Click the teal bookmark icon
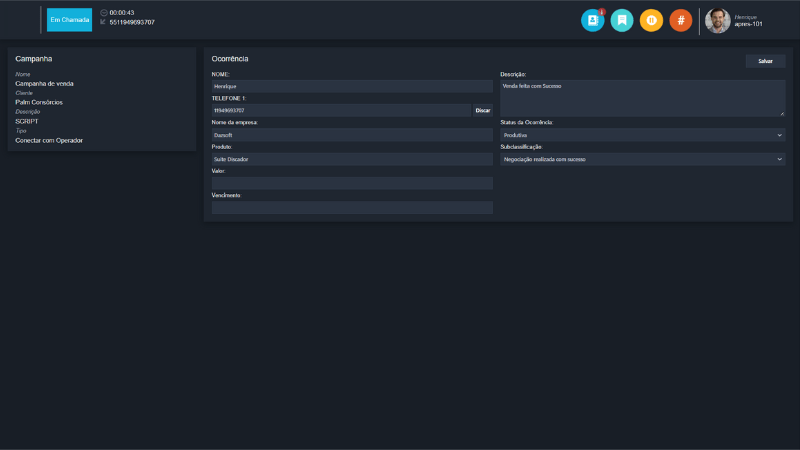Screen dimensions: 800x450 [622, 20]
